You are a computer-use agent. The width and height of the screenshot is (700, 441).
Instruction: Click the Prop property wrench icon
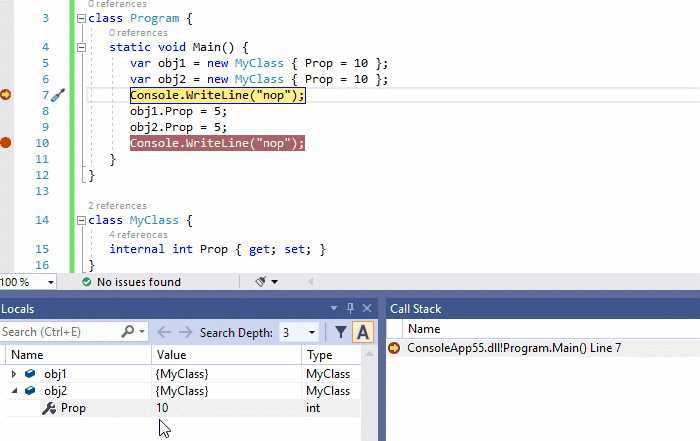click(x=49, y=408)
